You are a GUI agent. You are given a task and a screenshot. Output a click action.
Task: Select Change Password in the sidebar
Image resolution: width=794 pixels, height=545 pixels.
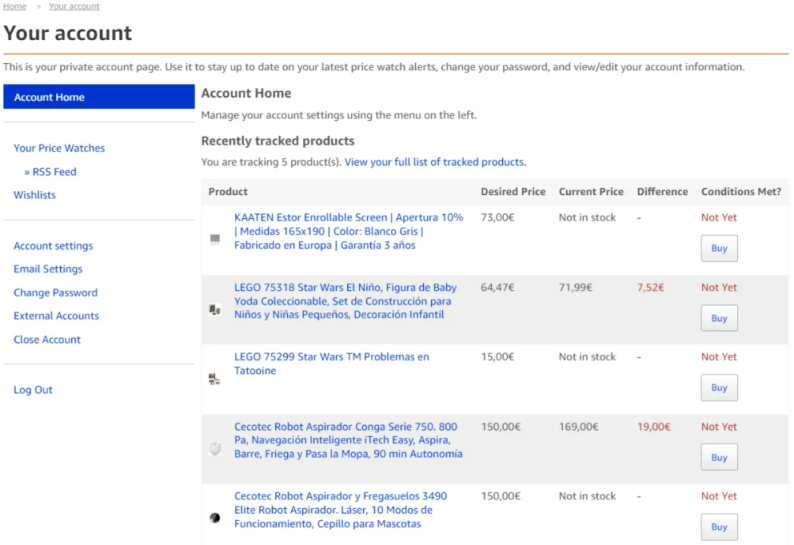click(x=55, y=293)
